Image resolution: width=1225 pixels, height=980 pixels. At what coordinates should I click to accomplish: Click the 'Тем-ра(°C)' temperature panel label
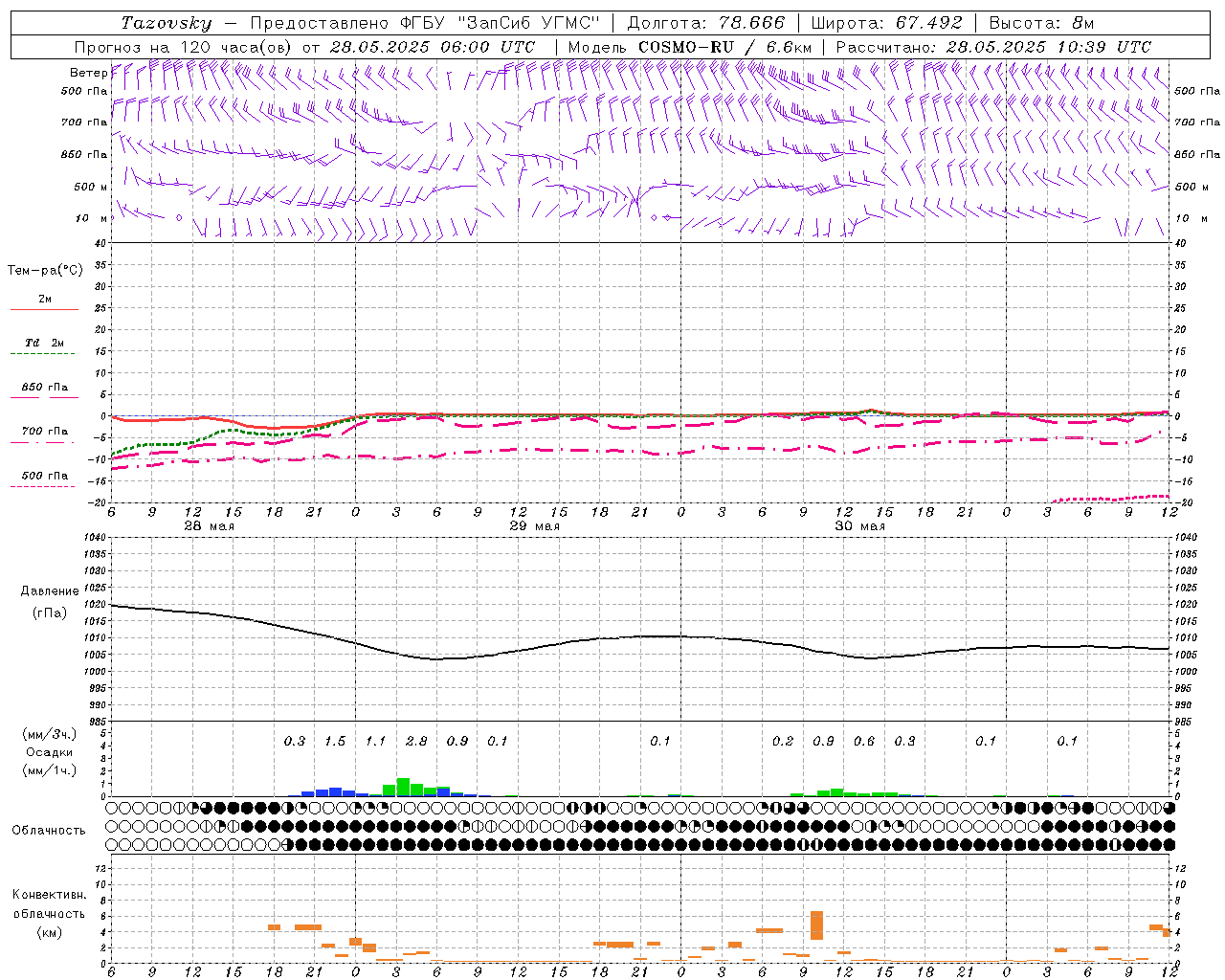45,271
